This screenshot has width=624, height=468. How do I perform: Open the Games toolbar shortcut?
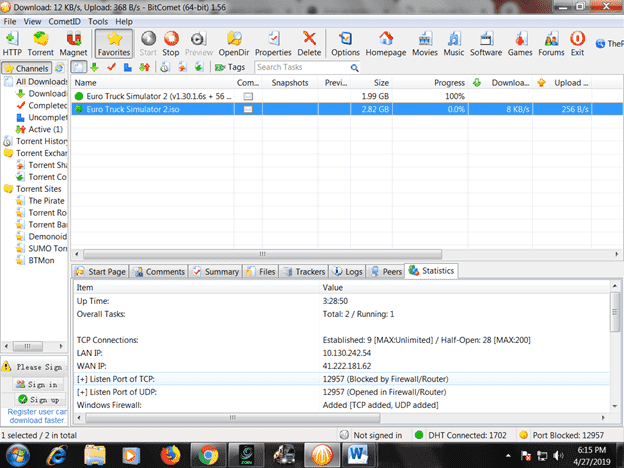pyautogui.click(x=520, y=44)
